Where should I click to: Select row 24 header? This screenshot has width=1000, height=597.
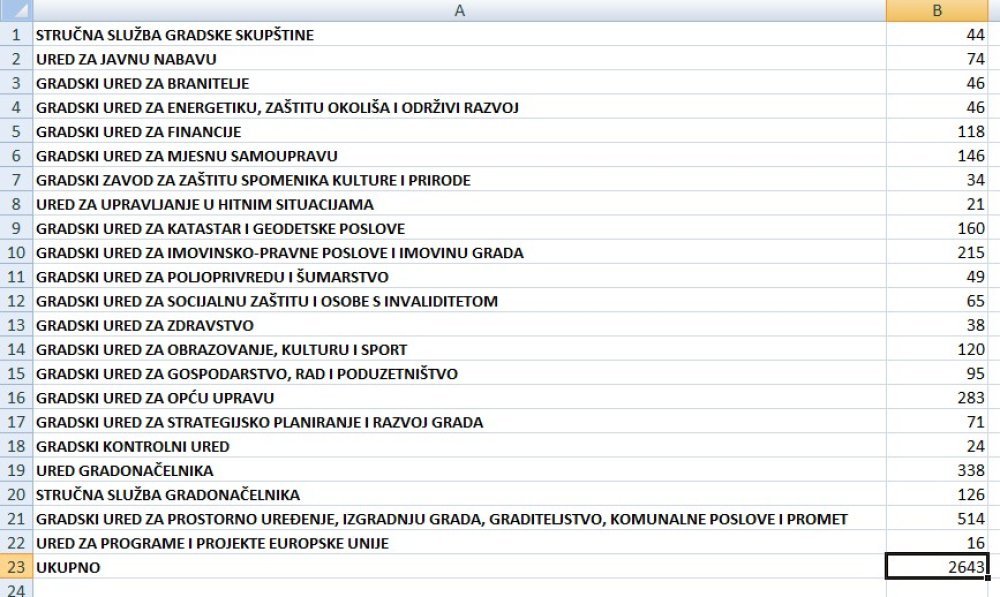[x=16, y=589]
